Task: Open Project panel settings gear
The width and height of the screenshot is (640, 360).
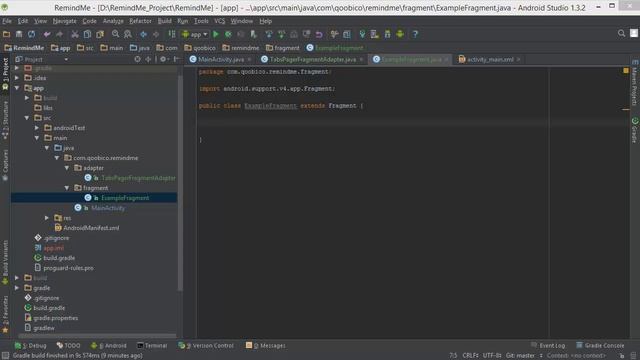Action: pos(163,59)
